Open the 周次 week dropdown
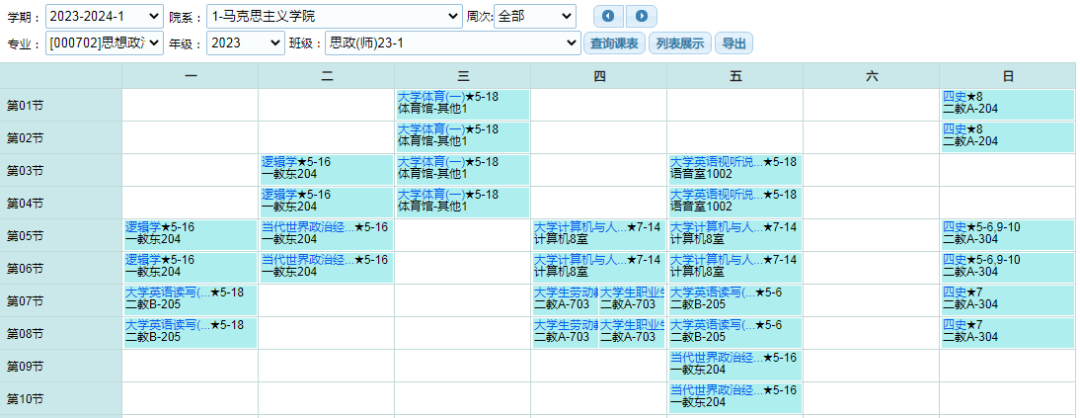Viewport: 1080px width, 418px height. (x=534, y=15)
